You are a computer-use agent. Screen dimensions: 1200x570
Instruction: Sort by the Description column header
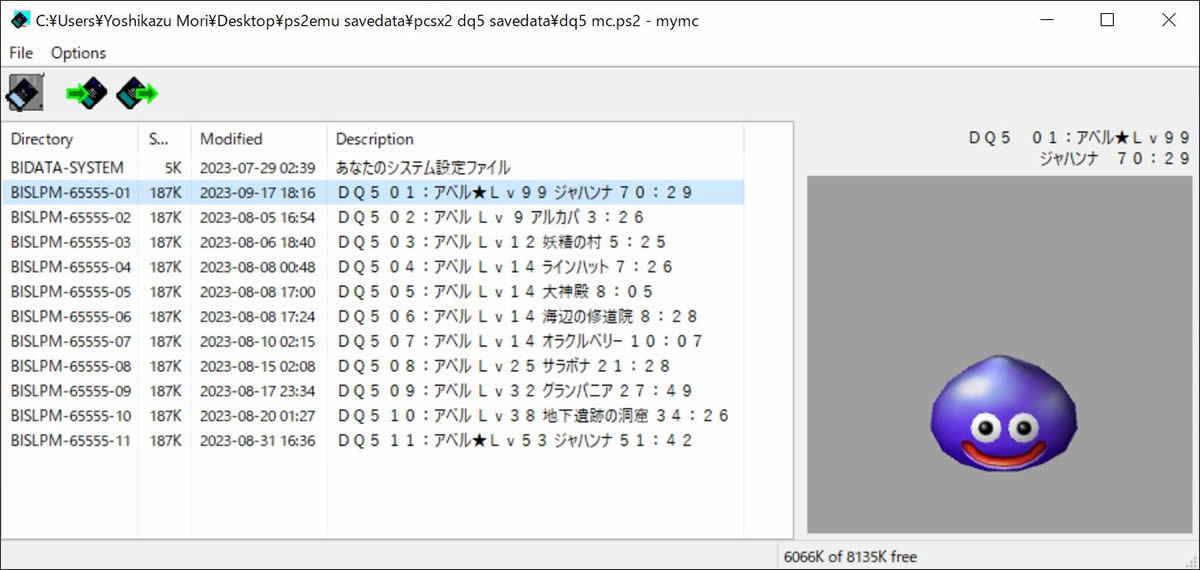535,139
